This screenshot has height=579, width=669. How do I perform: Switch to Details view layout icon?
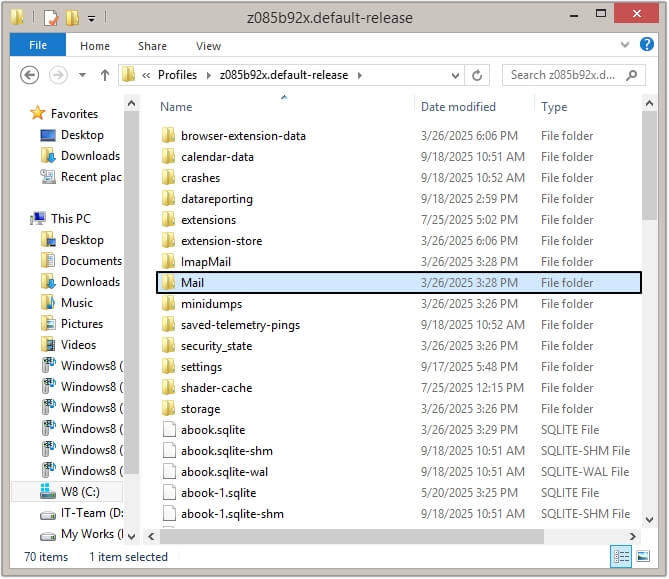[x=620, y=557]
